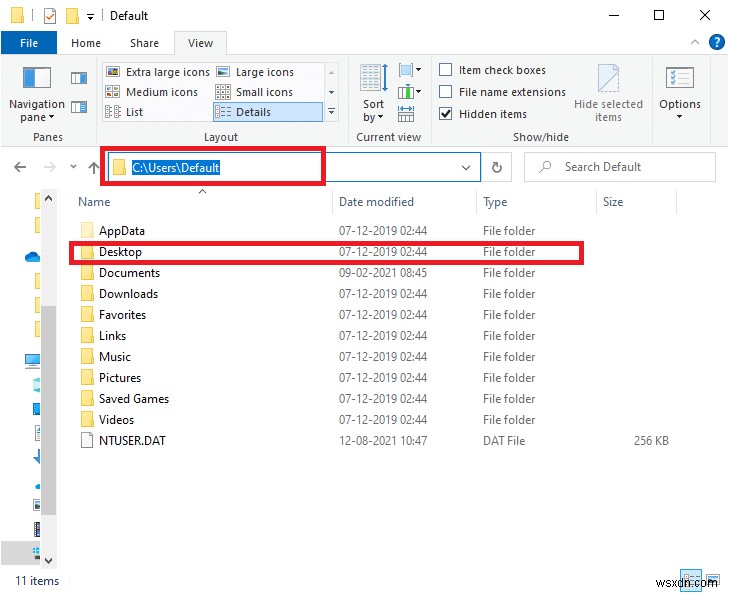Select Details layout
Screen dimensions: 729x593
(268, 112)
